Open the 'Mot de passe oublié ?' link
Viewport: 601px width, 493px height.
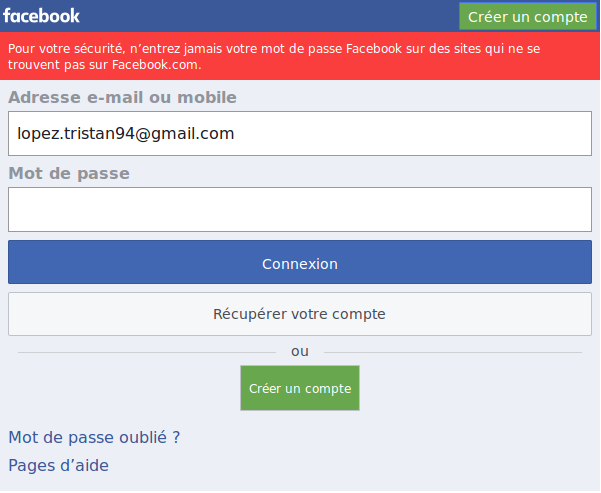(94, 437)
